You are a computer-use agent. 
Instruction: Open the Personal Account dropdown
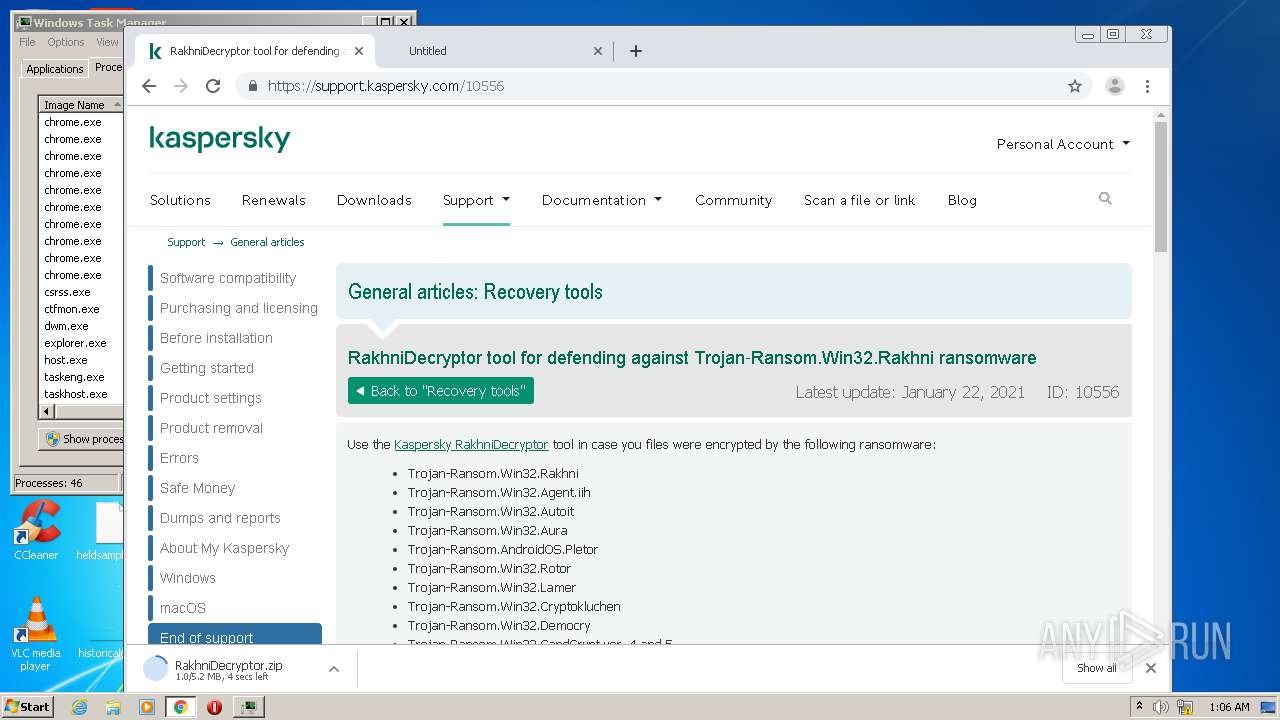[x=1063, y=144]
